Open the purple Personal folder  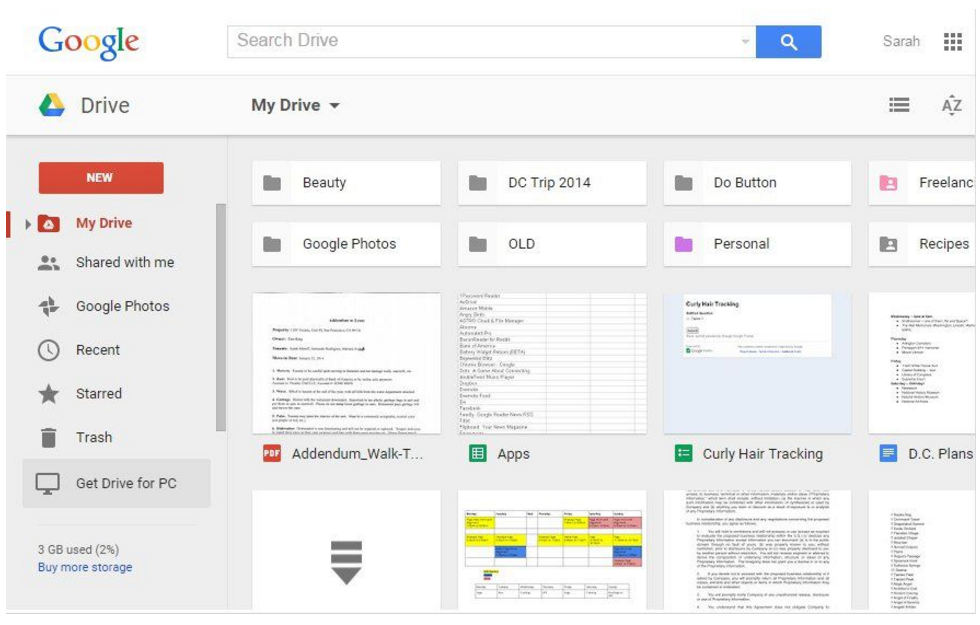click(757, 244)
